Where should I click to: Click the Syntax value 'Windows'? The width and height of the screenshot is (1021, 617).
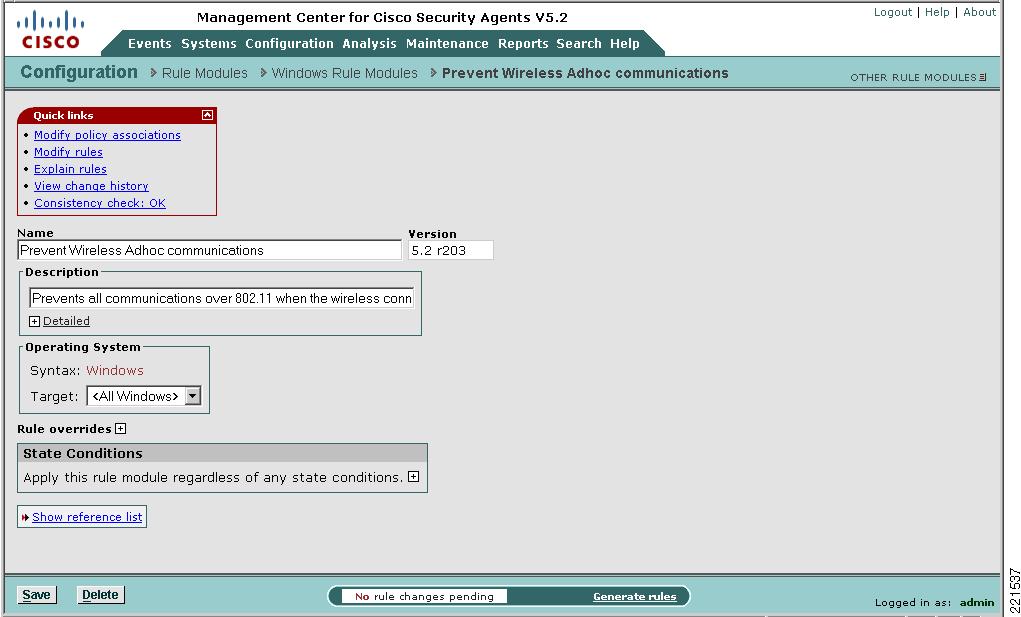coord(115,371)
